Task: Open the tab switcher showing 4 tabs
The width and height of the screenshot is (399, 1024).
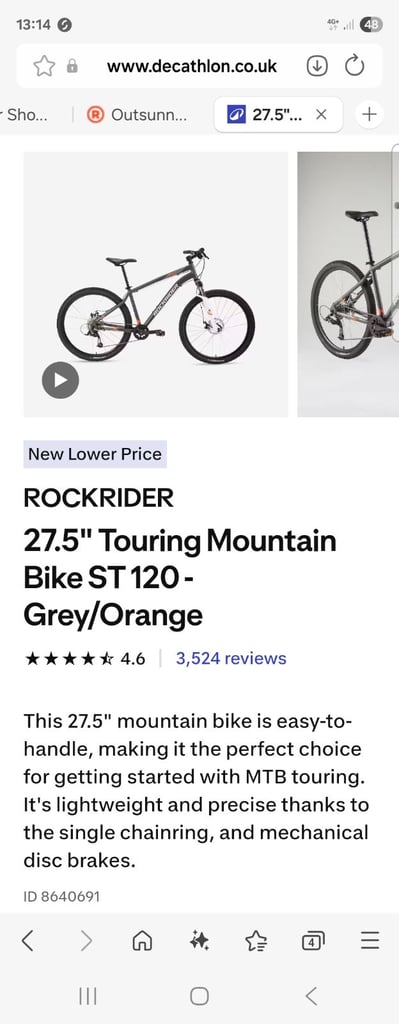Action: [313, 941]
